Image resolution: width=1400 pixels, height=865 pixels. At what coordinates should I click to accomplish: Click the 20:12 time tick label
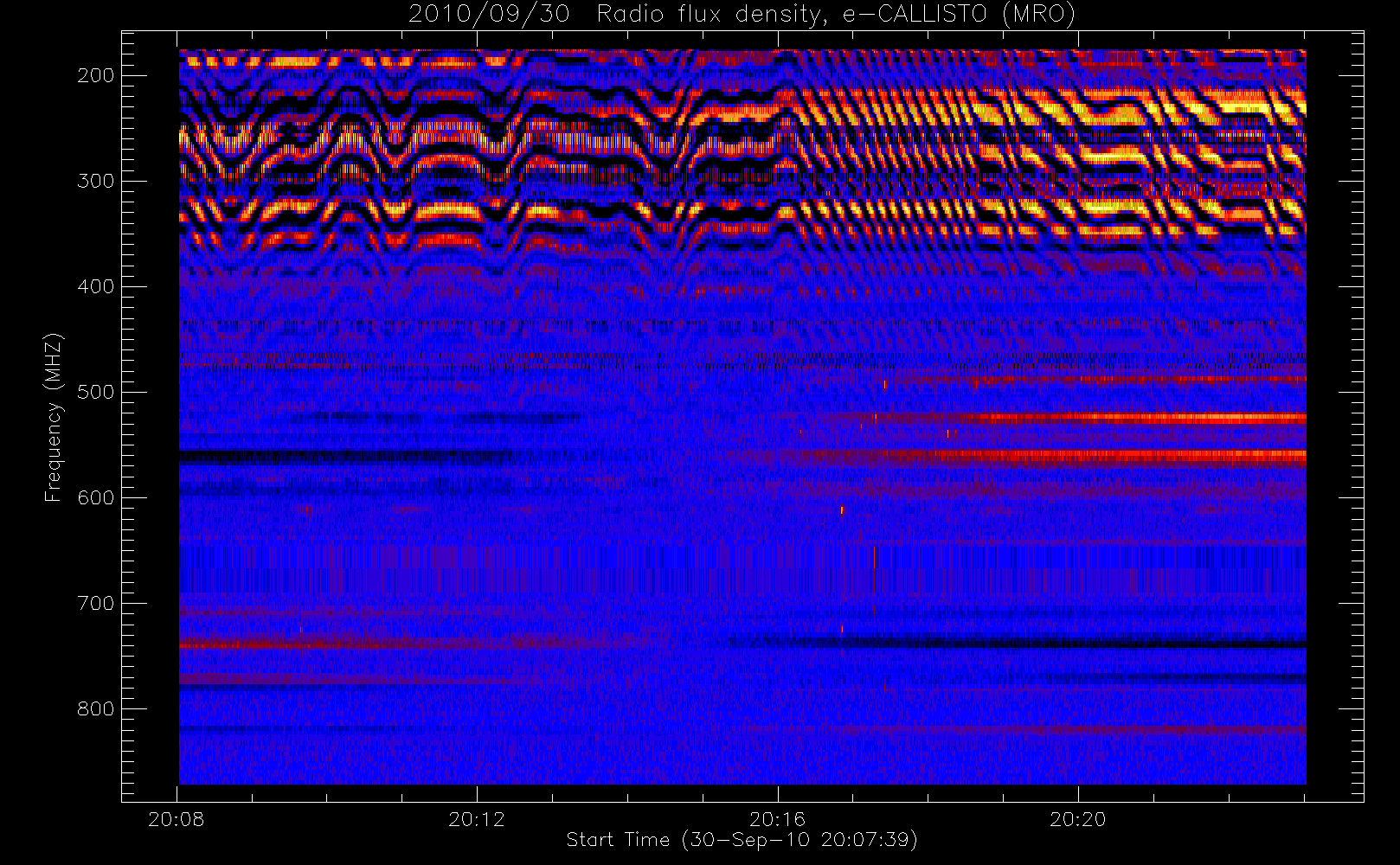[477, 819]
